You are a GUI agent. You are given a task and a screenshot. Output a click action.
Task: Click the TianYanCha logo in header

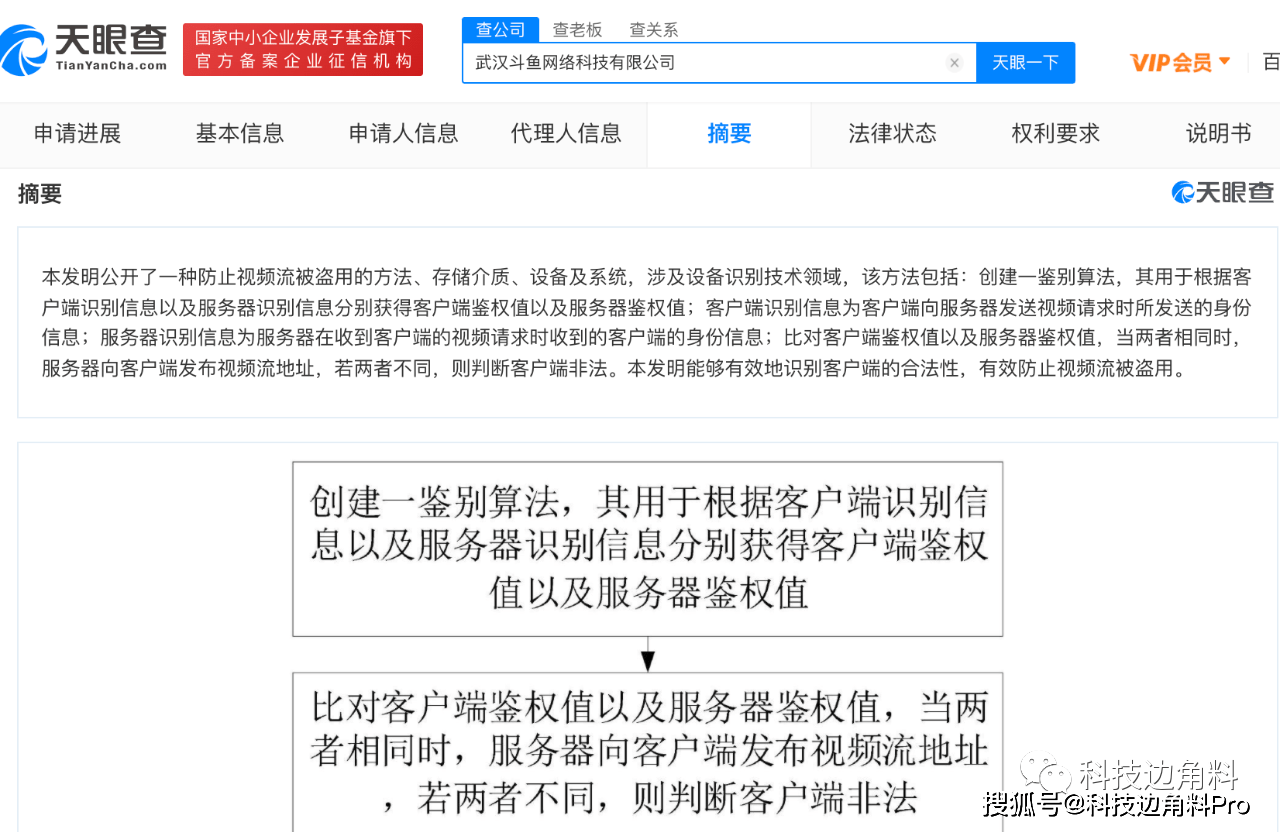(x=85, y=49)
